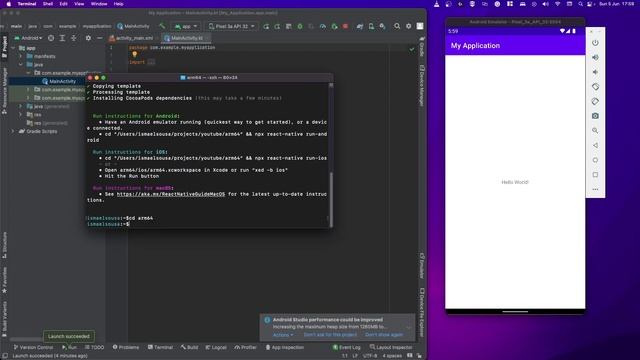Click the Profile app speedometer icon in toolbar

[x=323, y=26]
